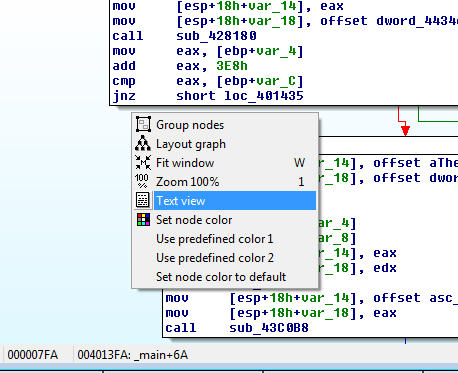The width and height of the screenshot is (458, 373).
Task: Choose Group nodes from context menu
Action: tap(225, 125)
